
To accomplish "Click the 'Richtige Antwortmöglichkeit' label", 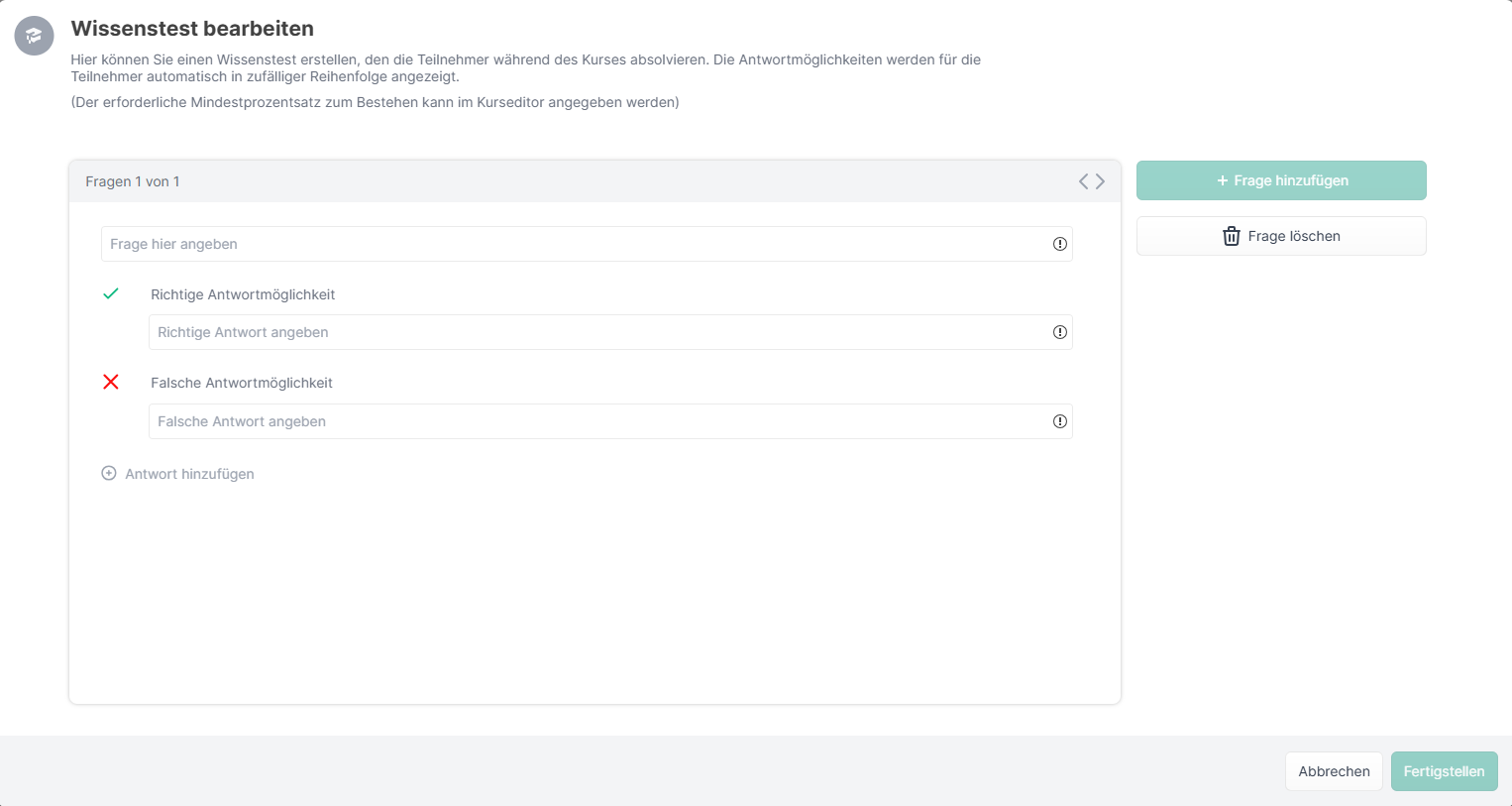I will click(243, 294).
